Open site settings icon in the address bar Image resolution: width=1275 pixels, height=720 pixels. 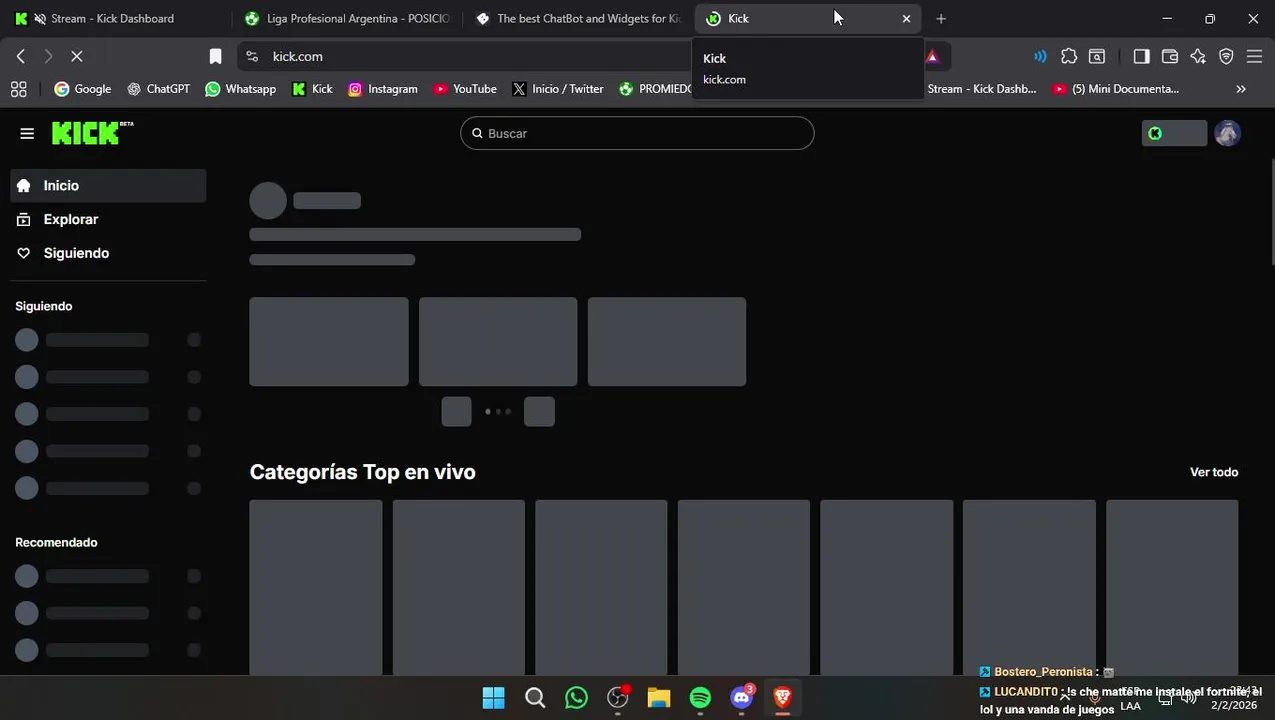coord(252,56)
